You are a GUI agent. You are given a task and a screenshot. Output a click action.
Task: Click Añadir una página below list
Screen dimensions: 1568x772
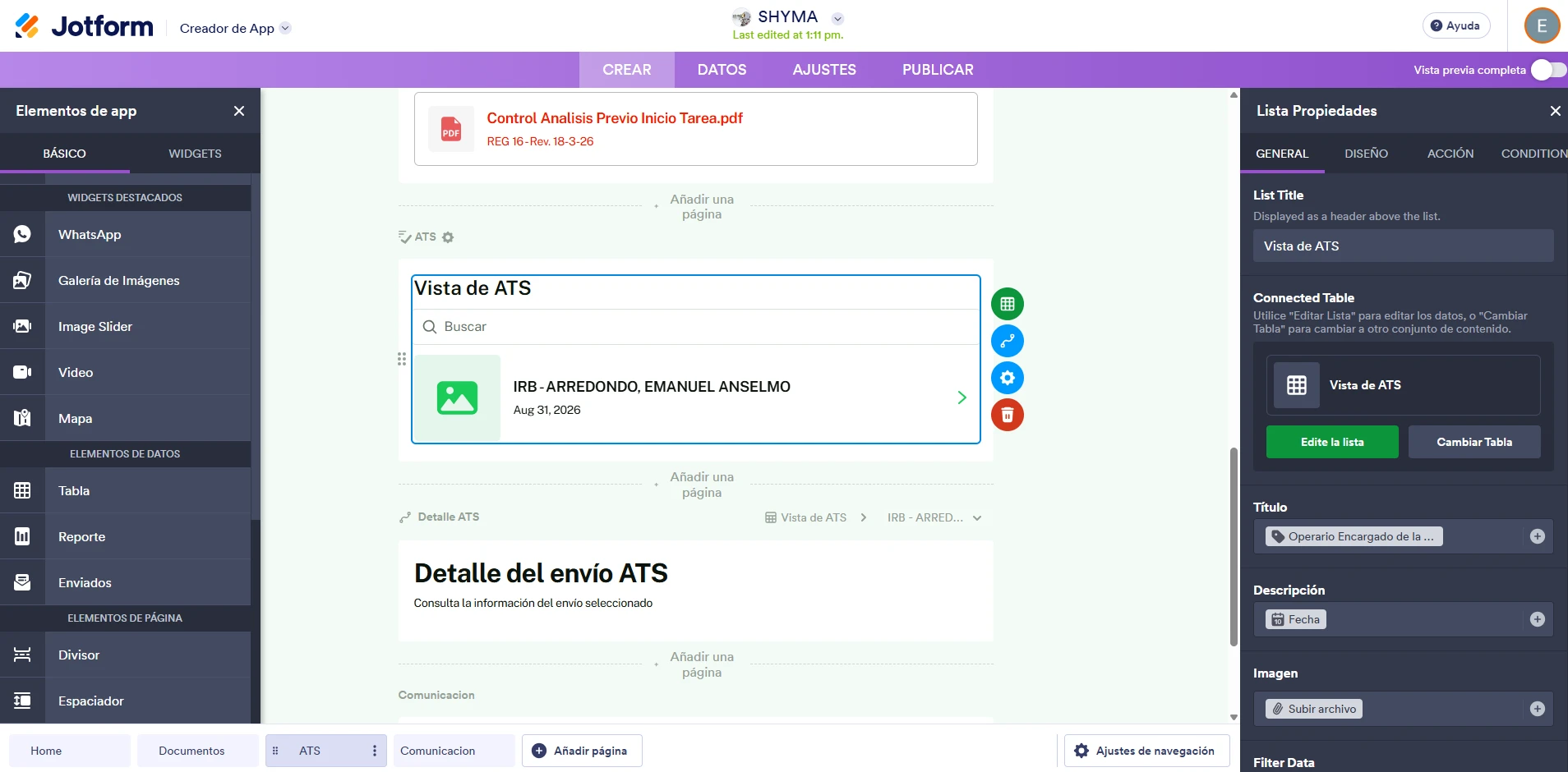coord(701,485)
